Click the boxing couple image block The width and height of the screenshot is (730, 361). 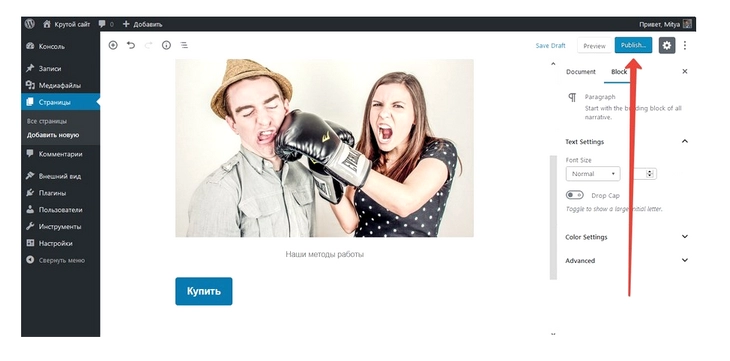(x=324, y=148)
